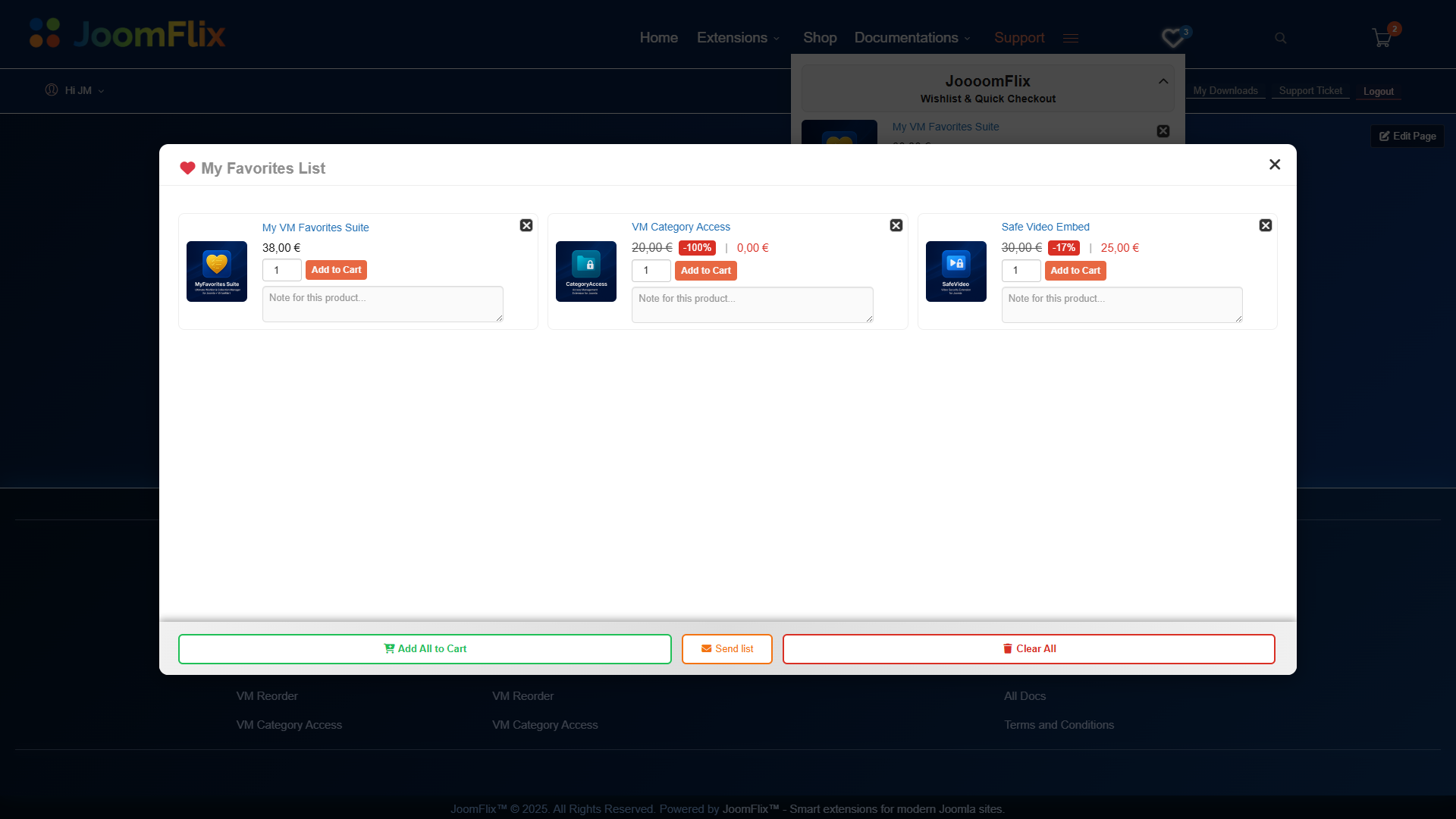Expand the Documentations dropdown menu
1456x819 pixels.
point(912,38)
